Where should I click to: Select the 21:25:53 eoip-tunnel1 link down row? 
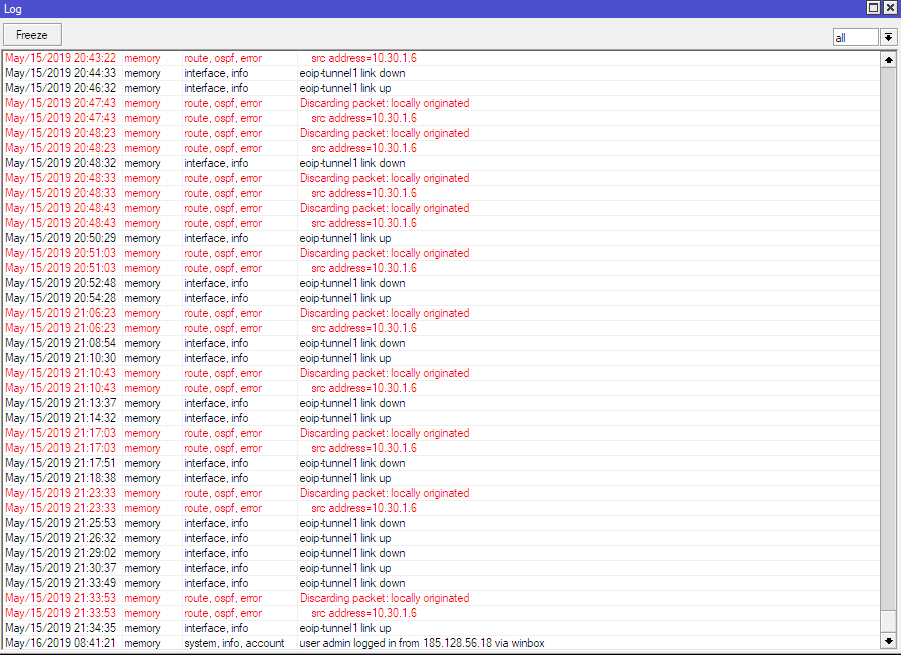point(441,523)
